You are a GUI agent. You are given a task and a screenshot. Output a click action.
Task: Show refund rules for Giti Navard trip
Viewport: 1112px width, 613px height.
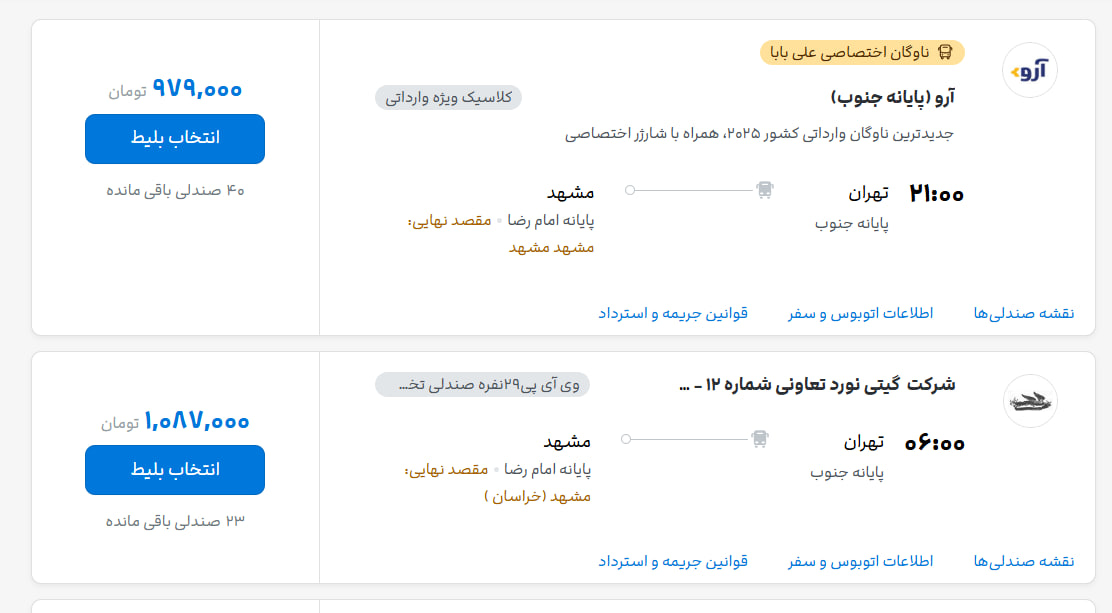(673, 561)
